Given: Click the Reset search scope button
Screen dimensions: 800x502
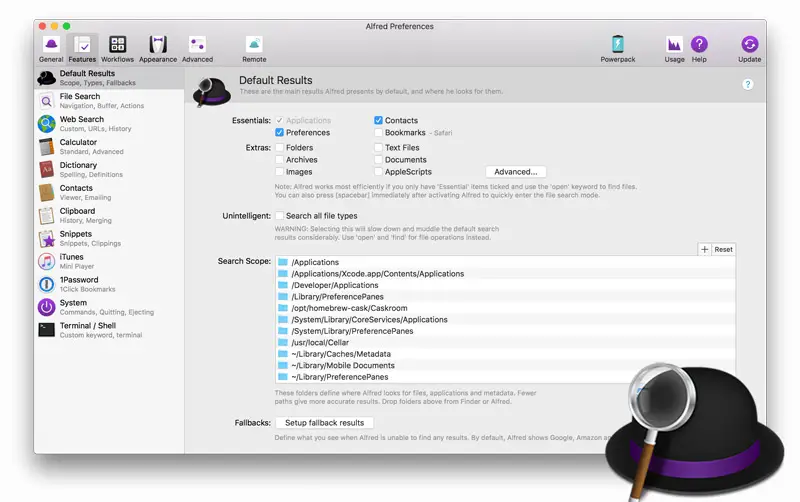Looking at the screenshot, I should tap(723, 249).
